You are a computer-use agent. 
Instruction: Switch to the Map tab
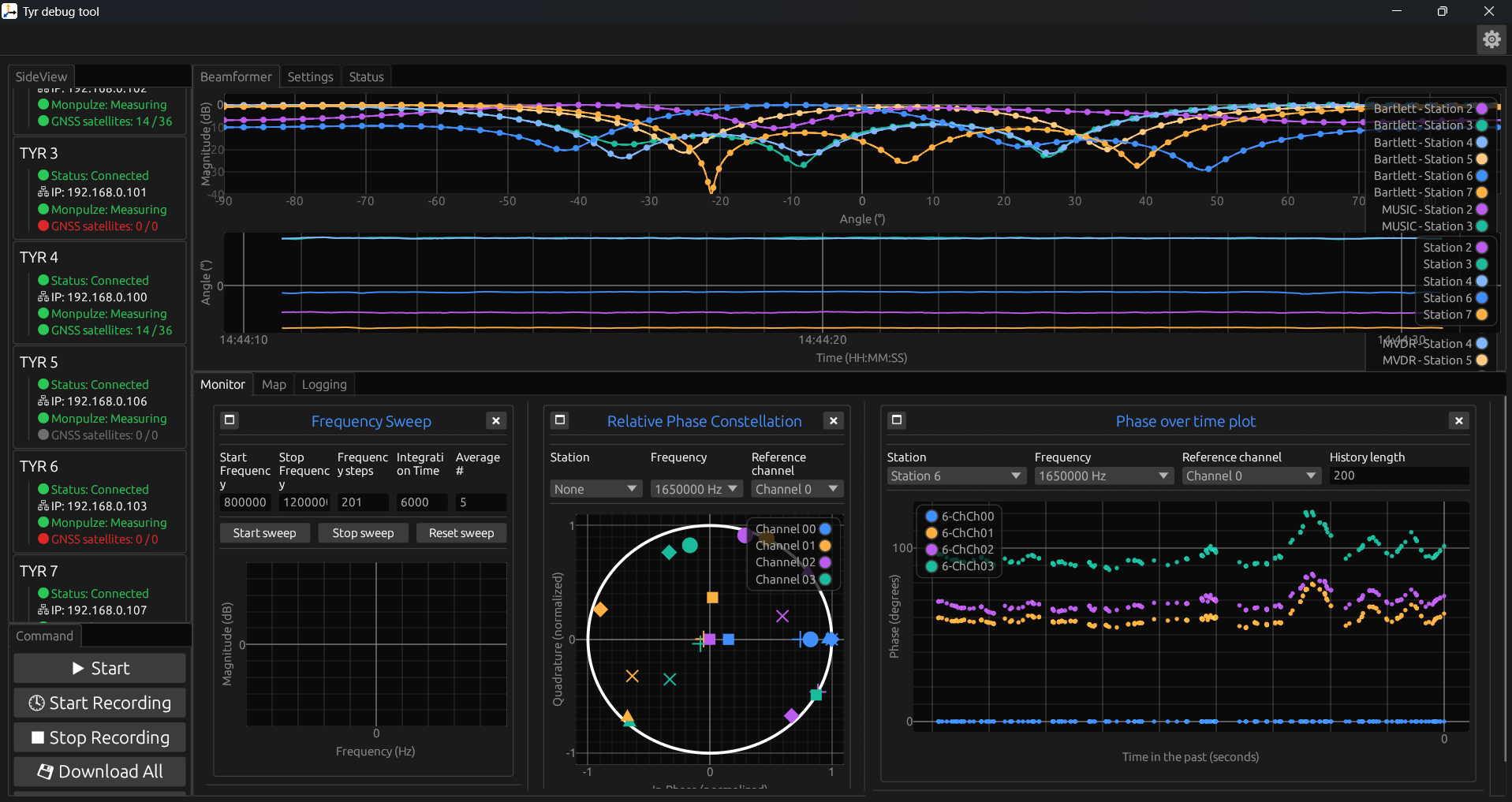click(274, 384)
